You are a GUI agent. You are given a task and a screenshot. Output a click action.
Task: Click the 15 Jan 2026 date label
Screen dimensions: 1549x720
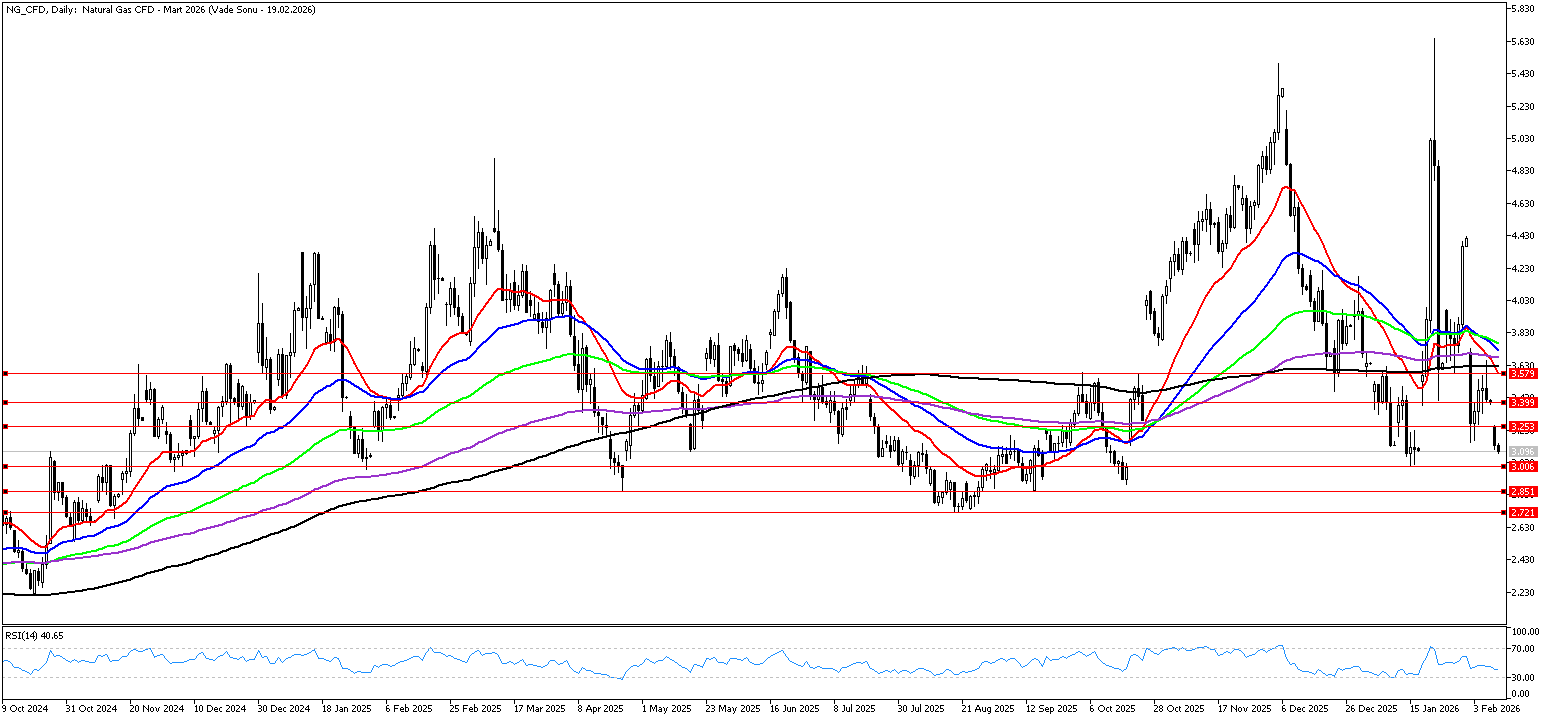[1435, 709]
